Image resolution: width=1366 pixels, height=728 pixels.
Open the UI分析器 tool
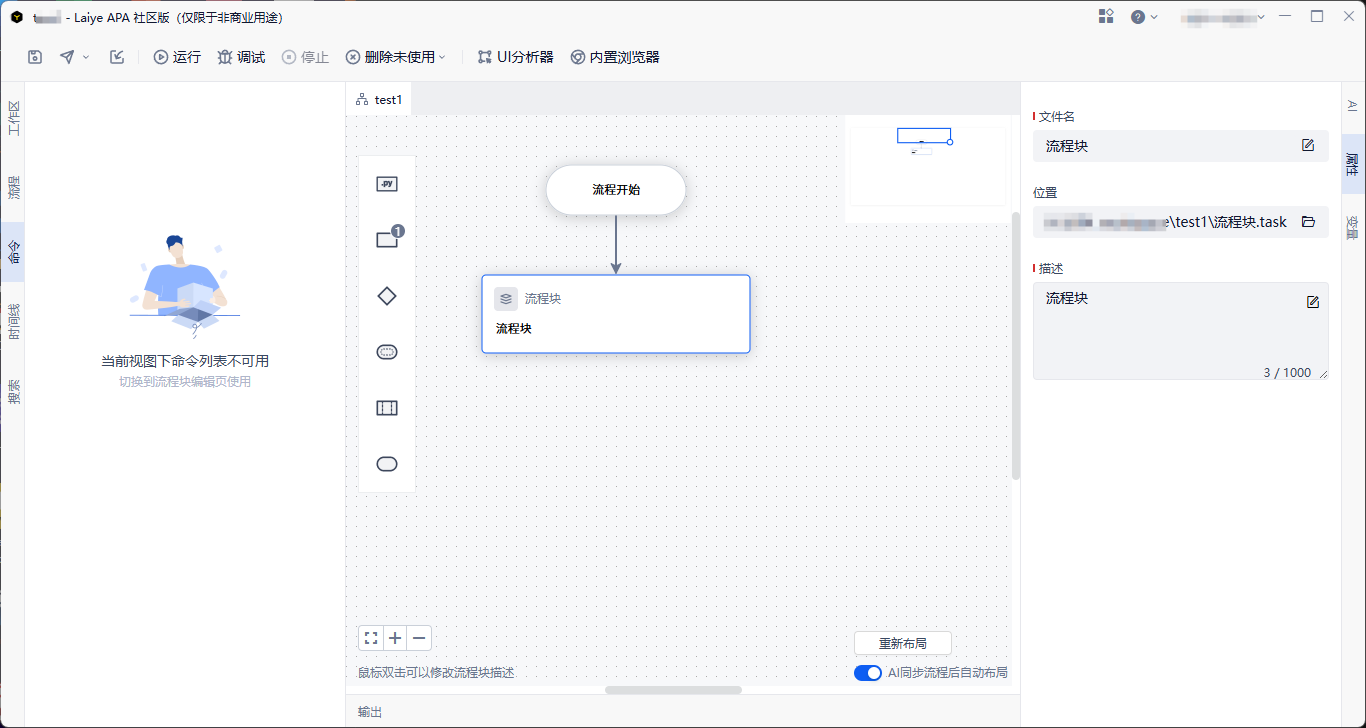pos(515,57)
